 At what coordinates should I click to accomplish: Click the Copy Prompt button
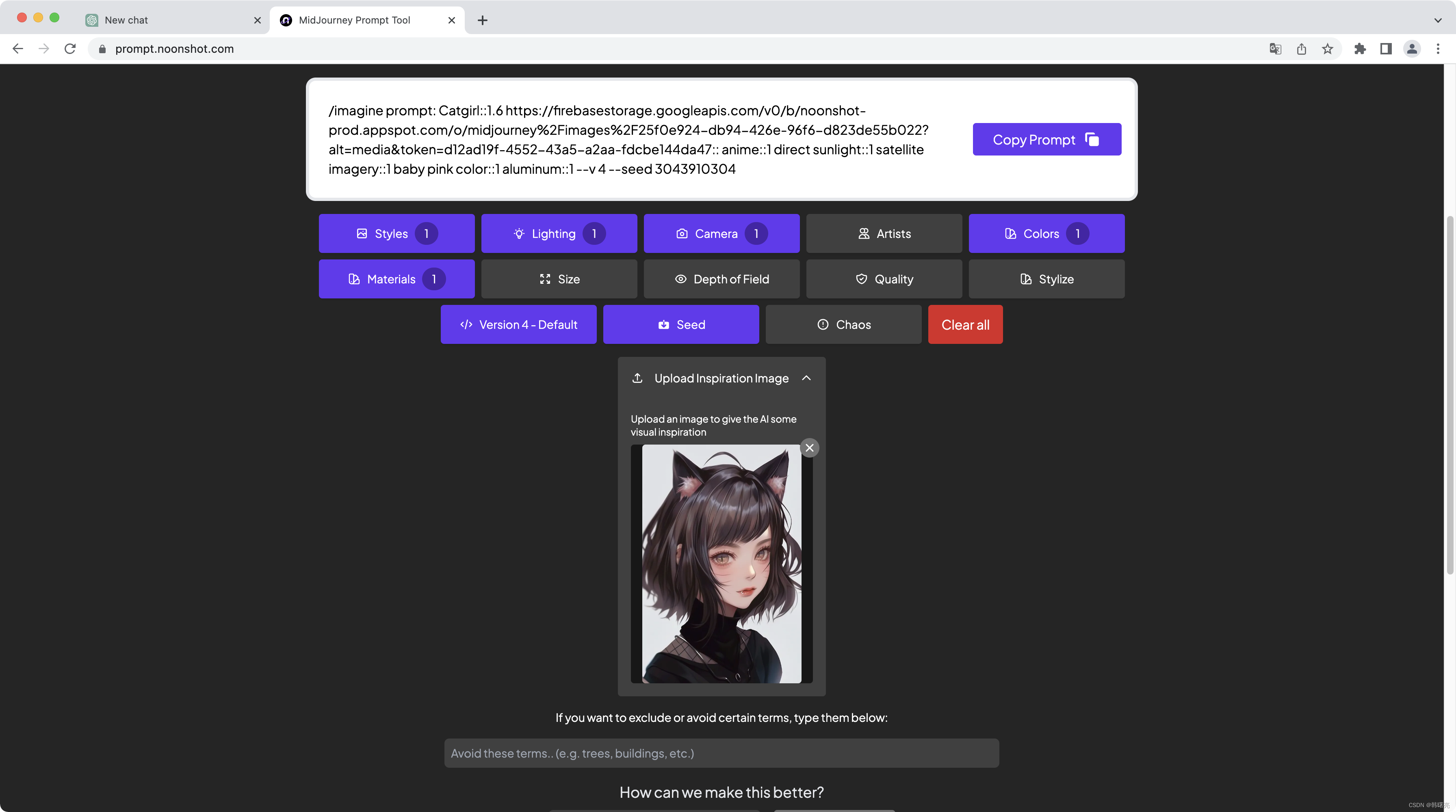1046,140
